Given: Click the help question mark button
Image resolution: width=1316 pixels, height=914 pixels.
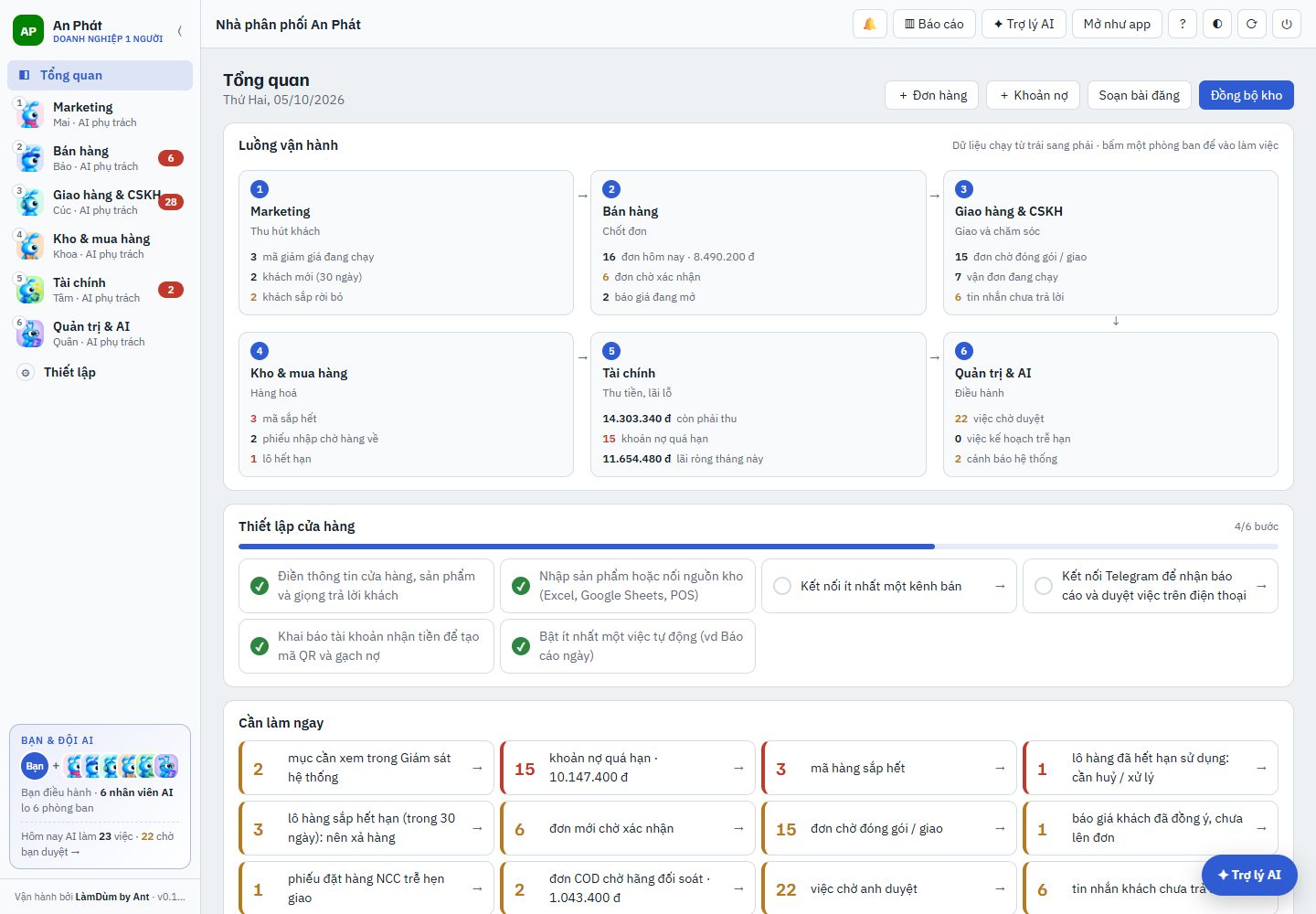Looking at the screenshot, I should (1183, 24).
